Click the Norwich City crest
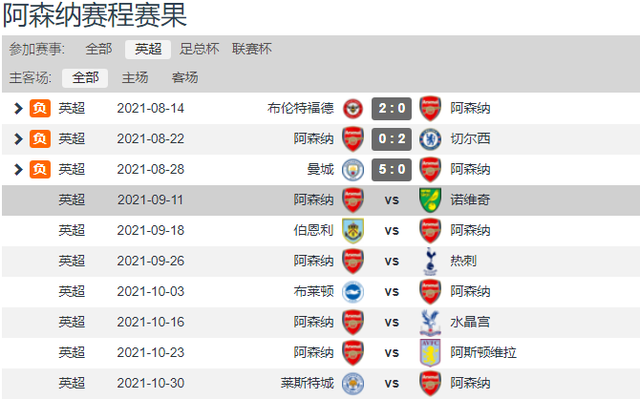Screen dimensions: 640x399 pyautogui.click(x=430, y=200)
